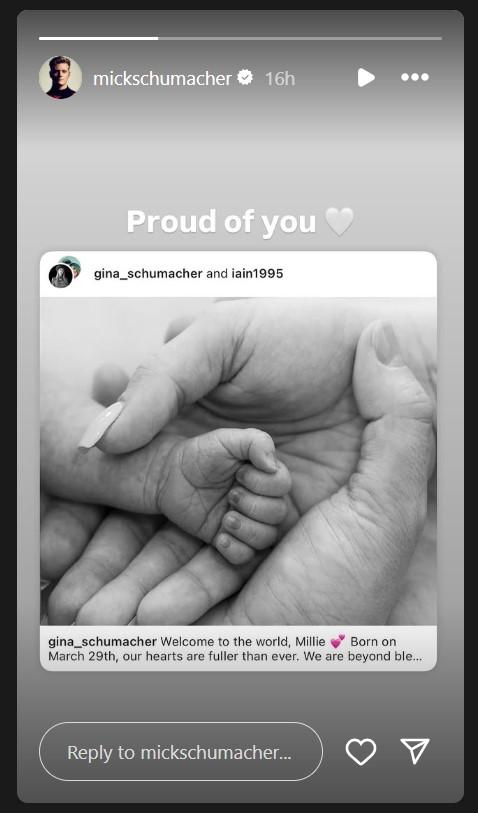Screen dimensions: 478x813
Task: Open gina_schumacher profile from post header
Action: pos(148,273)
